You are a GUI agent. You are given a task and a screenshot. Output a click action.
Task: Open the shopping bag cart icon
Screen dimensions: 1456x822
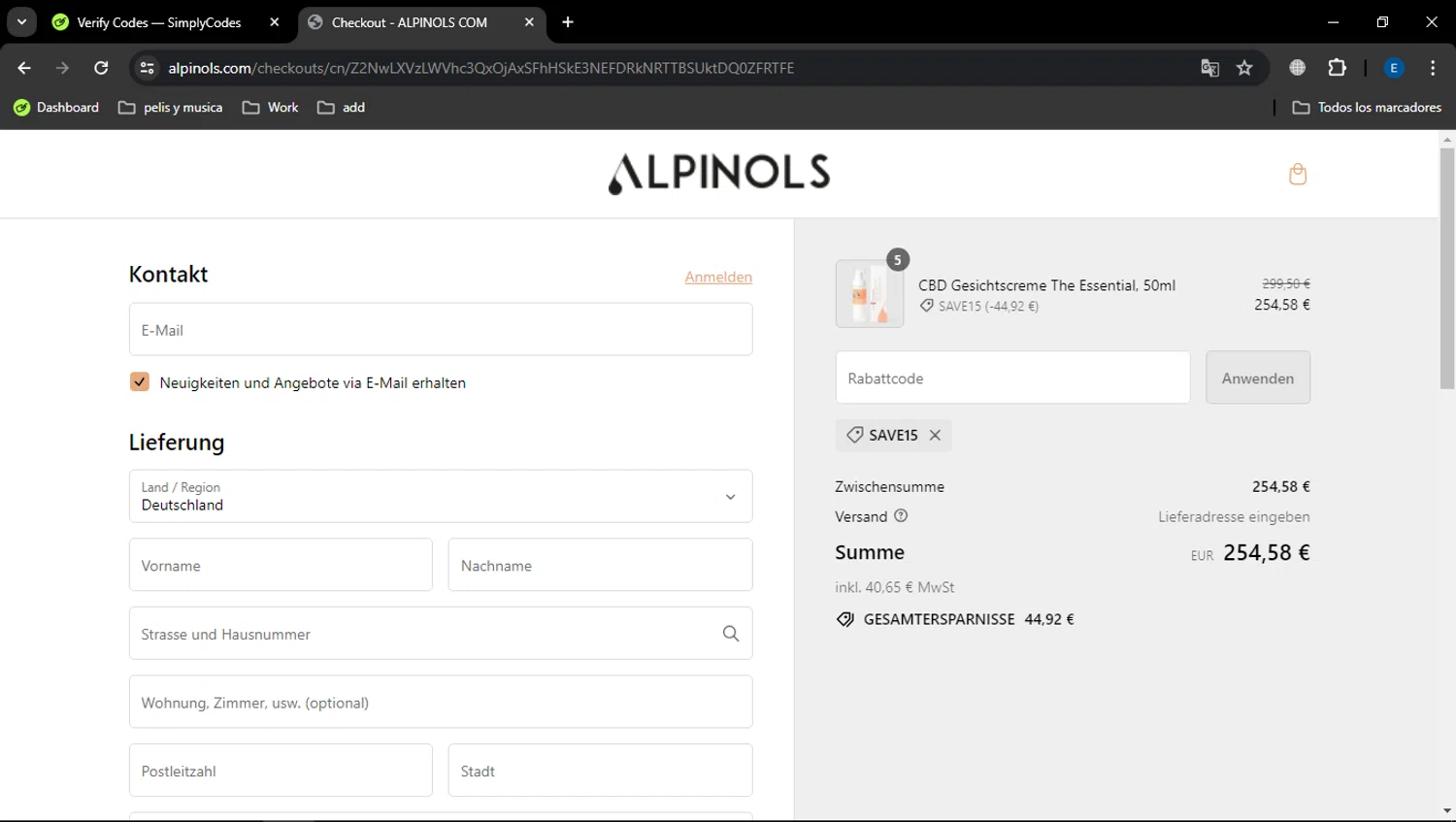coord(1298,174)
